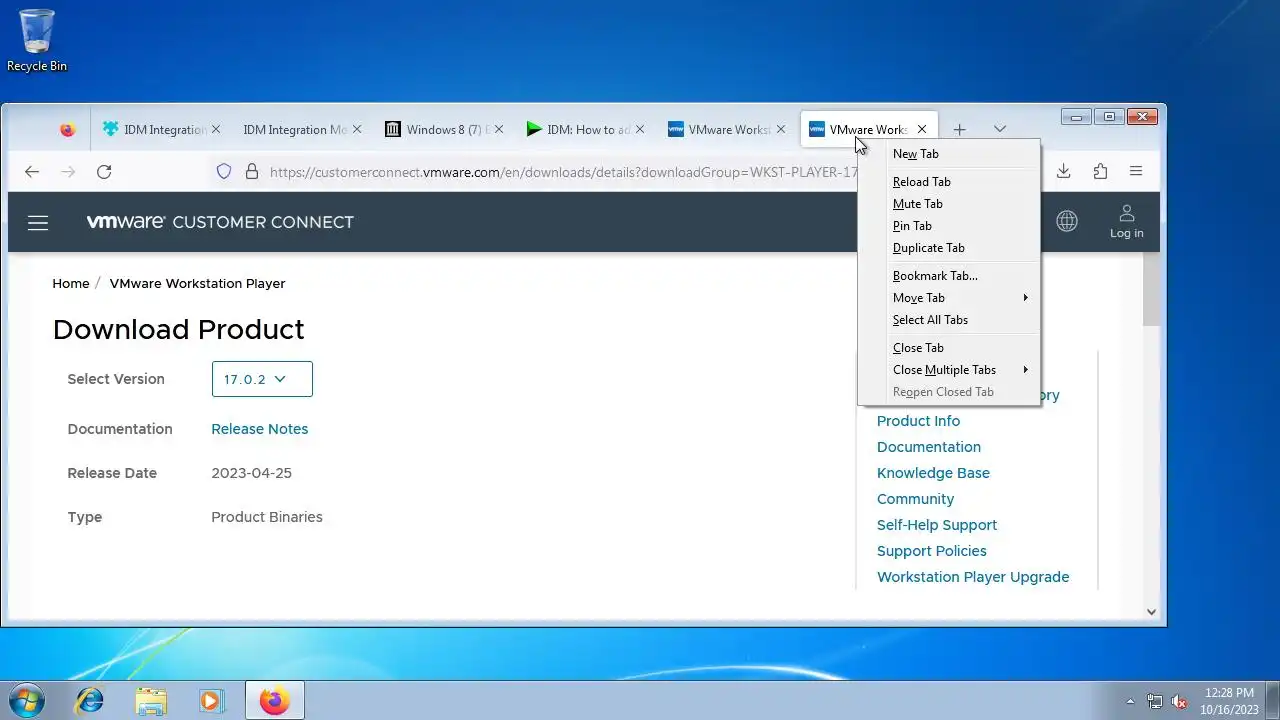Click the forward navigation arrow

pyautogui.click(x=68, y=172)
